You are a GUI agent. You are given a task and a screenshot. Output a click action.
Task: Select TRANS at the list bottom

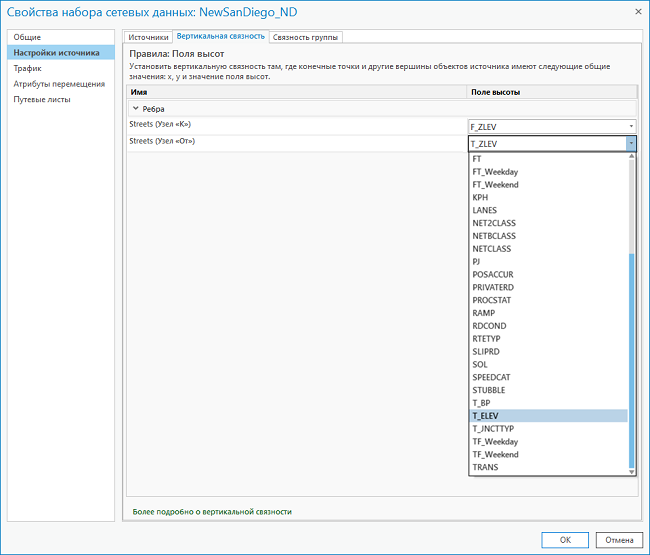point(485,467)
